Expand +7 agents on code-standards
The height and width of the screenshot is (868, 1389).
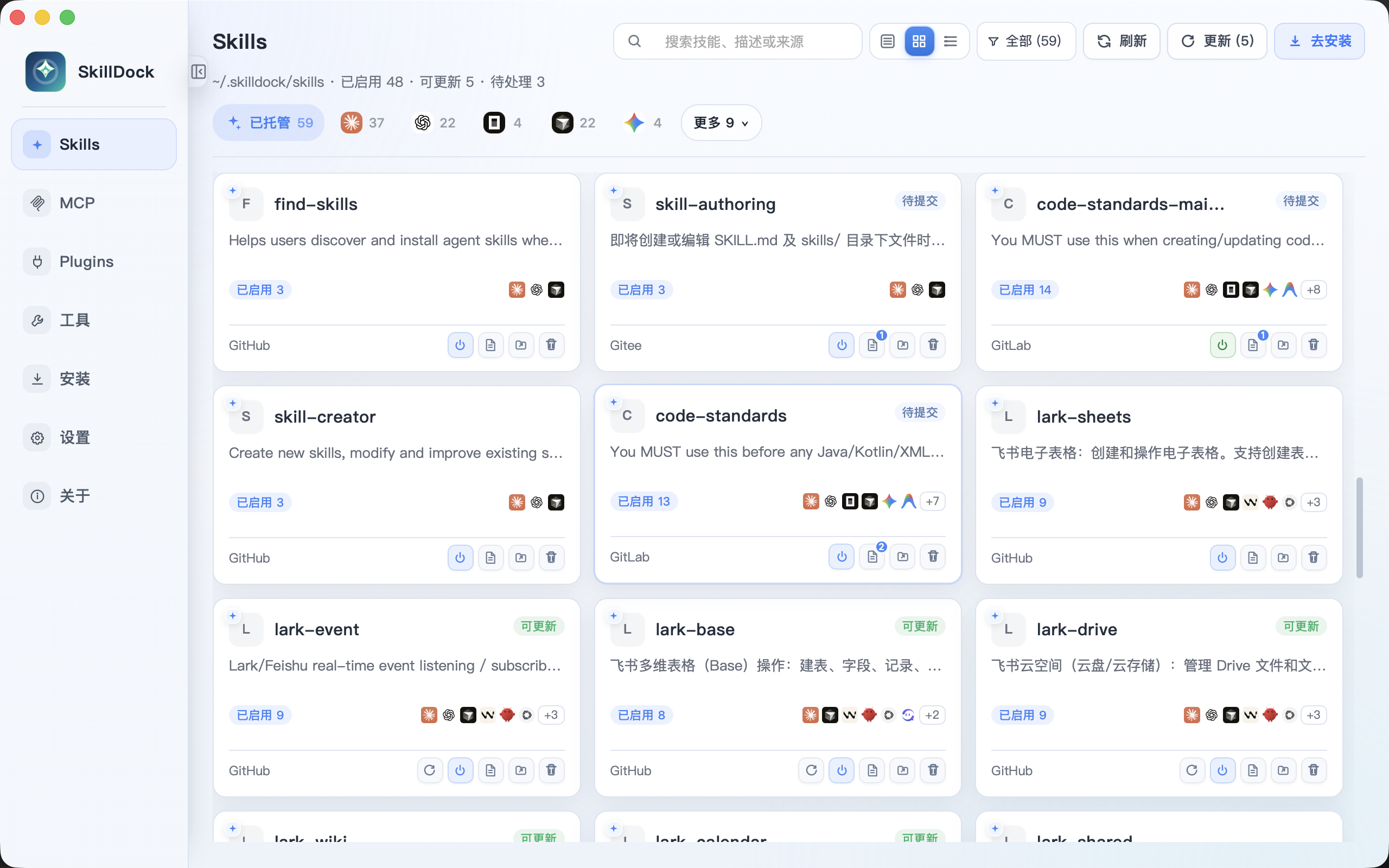click(x=932, y=501)
